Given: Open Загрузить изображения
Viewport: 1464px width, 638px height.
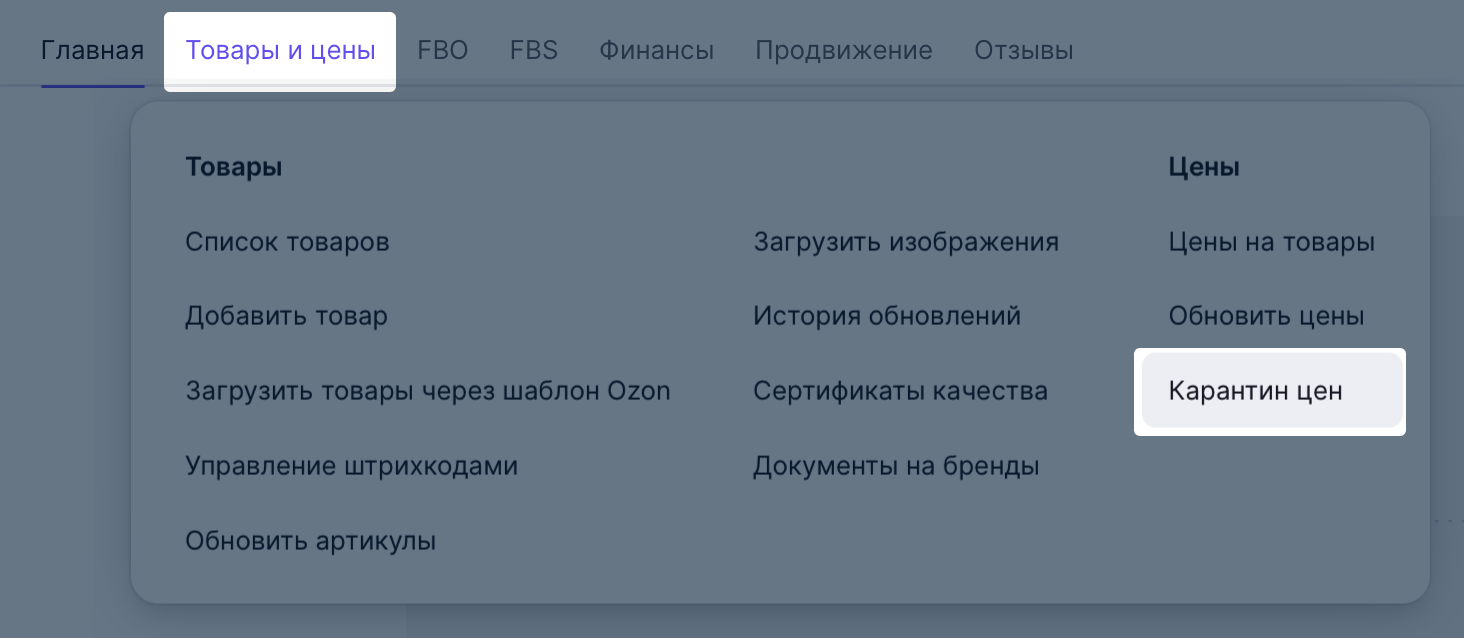Looking at the screenshot, I should (905, 242).
